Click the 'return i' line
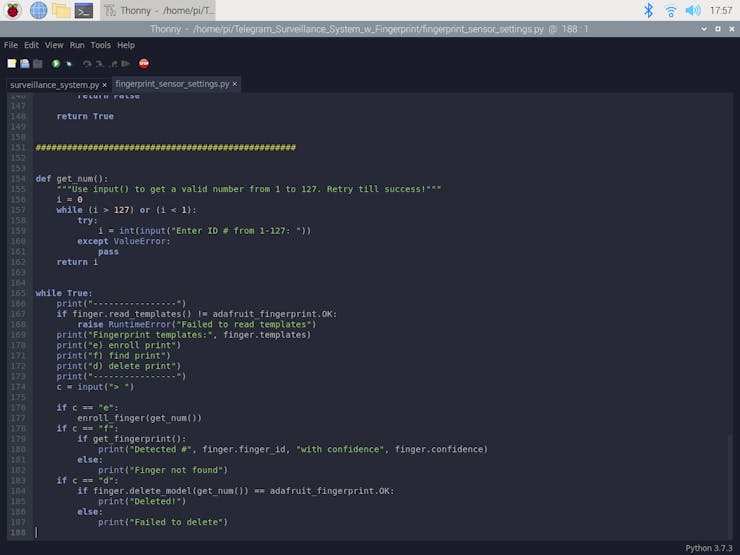This screenshot has height=555, width=740. [x=77, y=262]
